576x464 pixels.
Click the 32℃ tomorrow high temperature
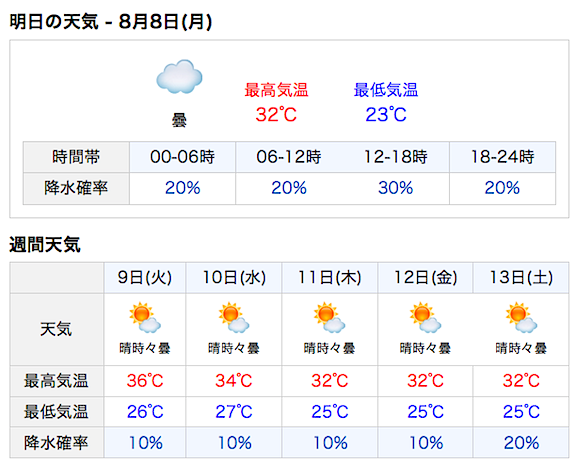[276, 114]
